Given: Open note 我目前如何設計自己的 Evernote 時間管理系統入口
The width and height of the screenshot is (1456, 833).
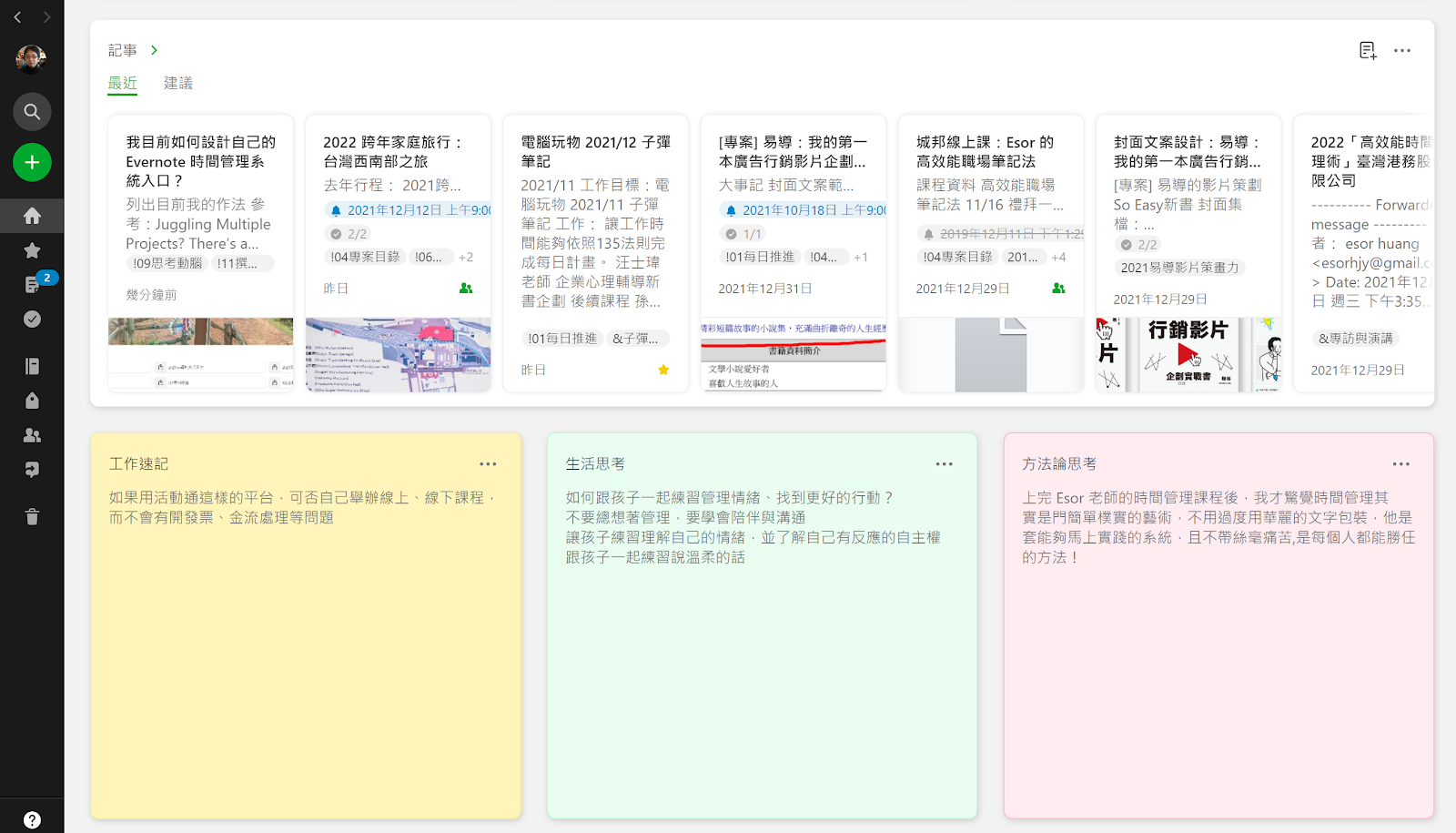Looking at the screenshot, I should (201, 161).
